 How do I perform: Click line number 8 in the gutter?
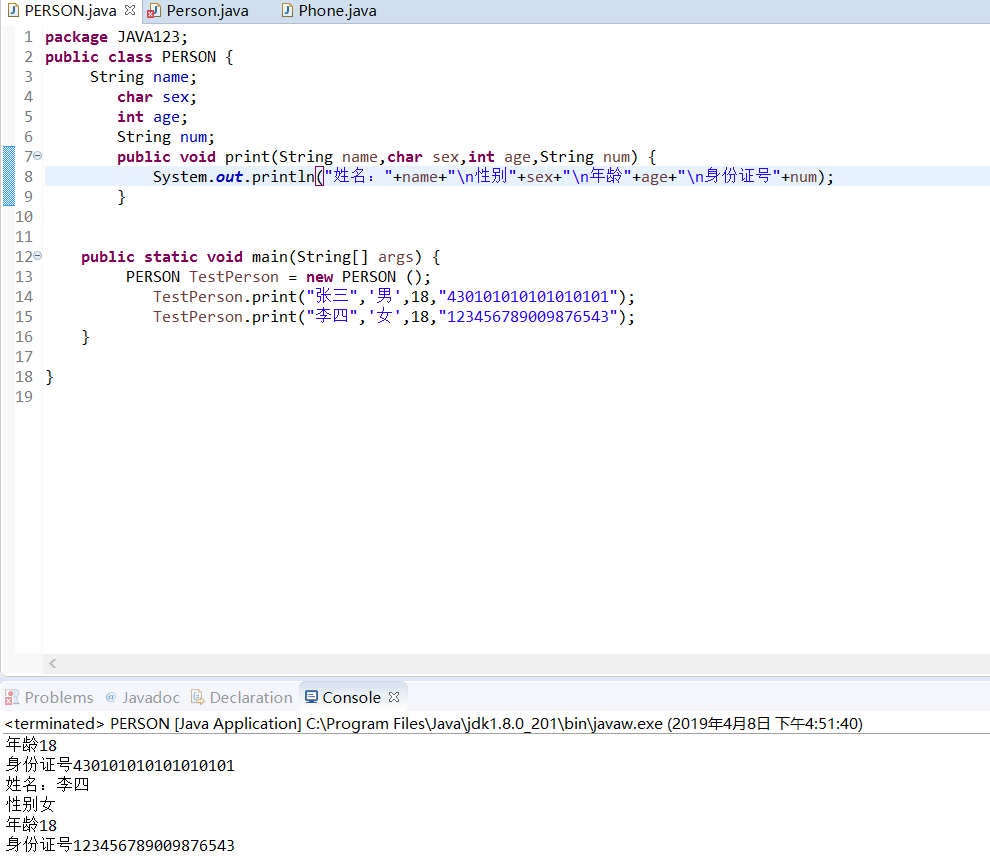pos(28,177)
